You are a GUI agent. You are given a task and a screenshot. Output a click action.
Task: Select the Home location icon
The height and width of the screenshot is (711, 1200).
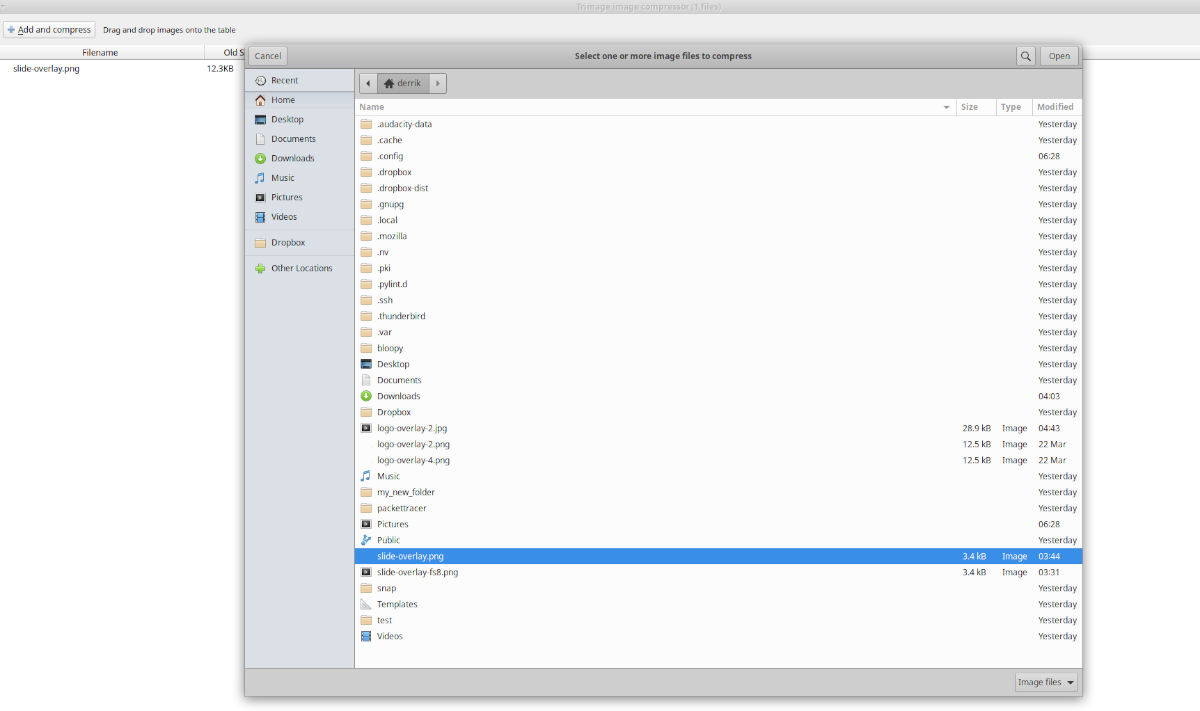(x=262, y=99)
